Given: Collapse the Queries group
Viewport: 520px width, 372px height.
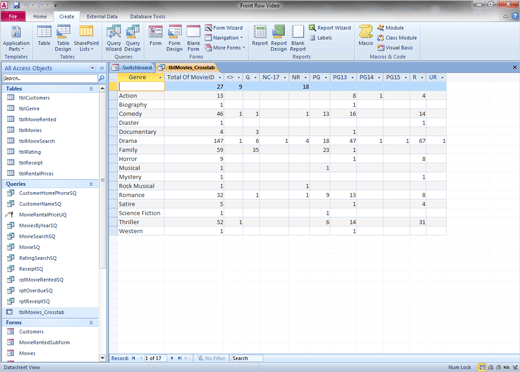Looking at the screenshot, I should 91,184.
